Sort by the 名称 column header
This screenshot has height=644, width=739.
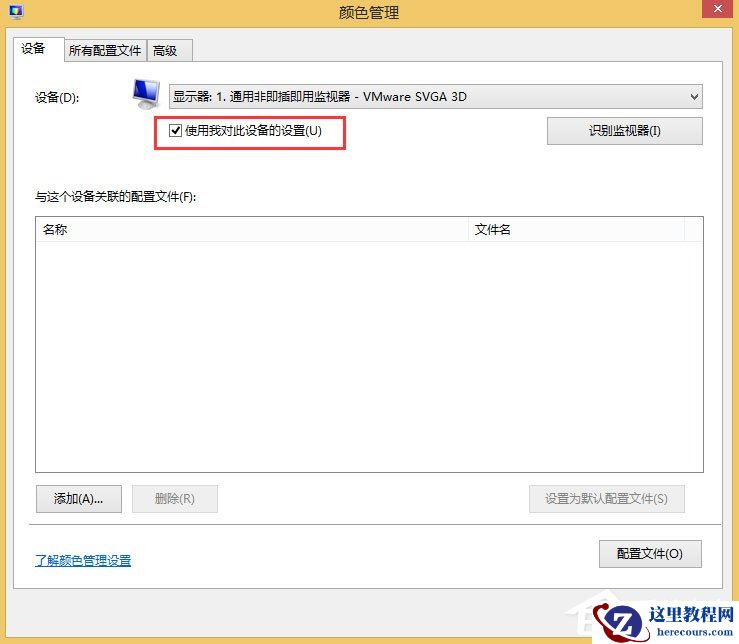point(252,230)
